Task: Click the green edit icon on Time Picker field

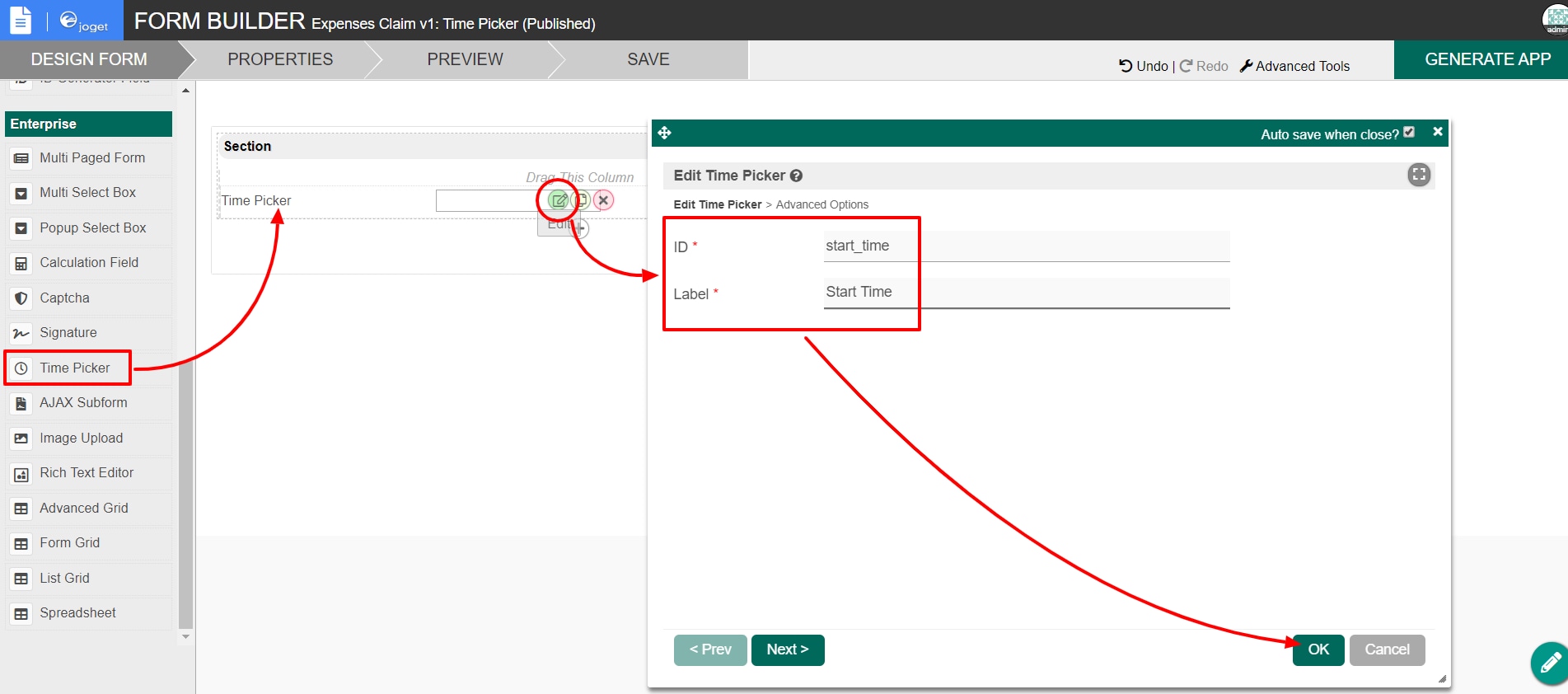Action: [559, 200]
